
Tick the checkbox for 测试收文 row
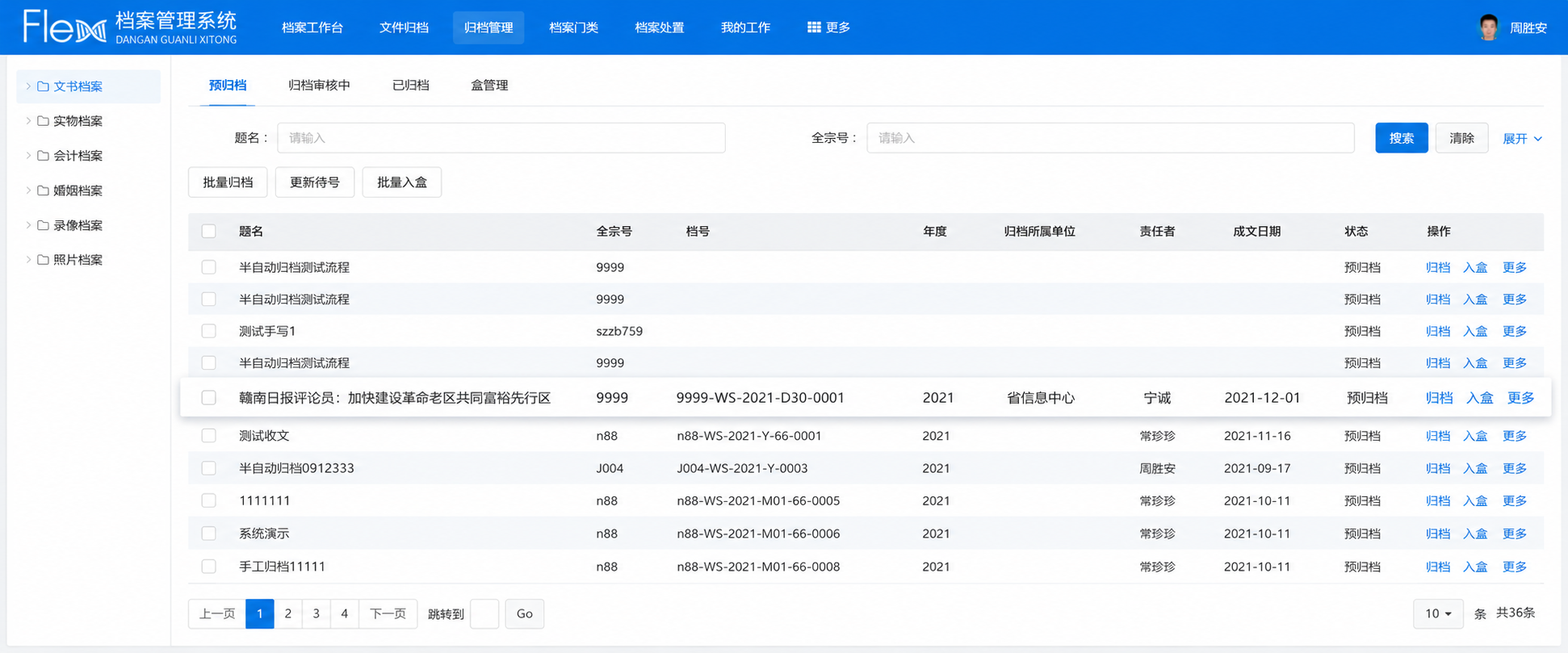(209, 436)
